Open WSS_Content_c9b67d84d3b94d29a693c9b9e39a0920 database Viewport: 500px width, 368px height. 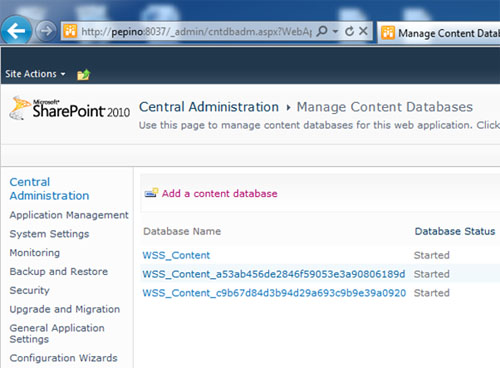pyautogui.click(x=274, y=293)
